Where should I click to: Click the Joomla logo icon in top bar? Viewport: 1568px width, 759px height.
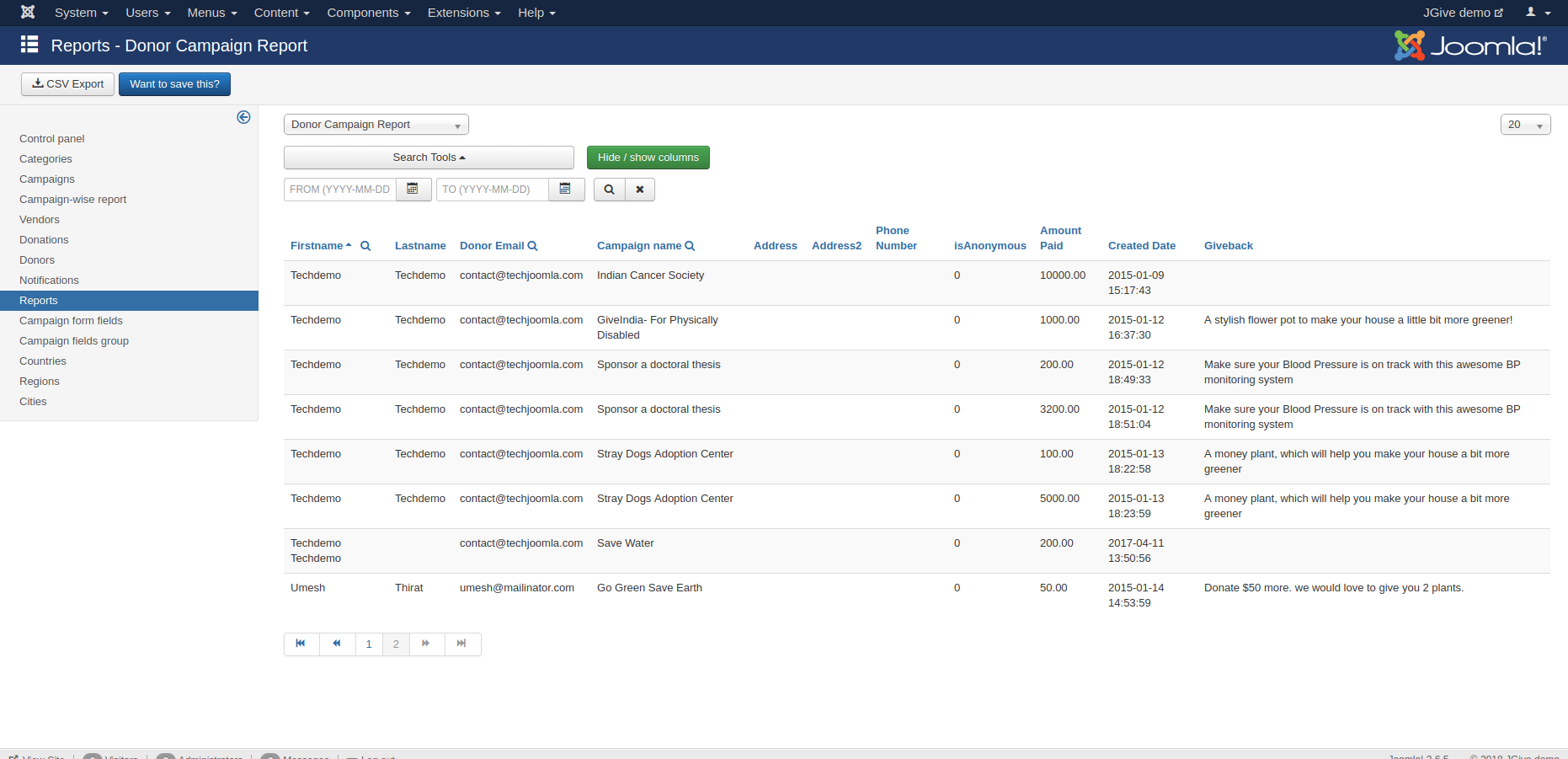pyautogui.click(x=28, y=13)
